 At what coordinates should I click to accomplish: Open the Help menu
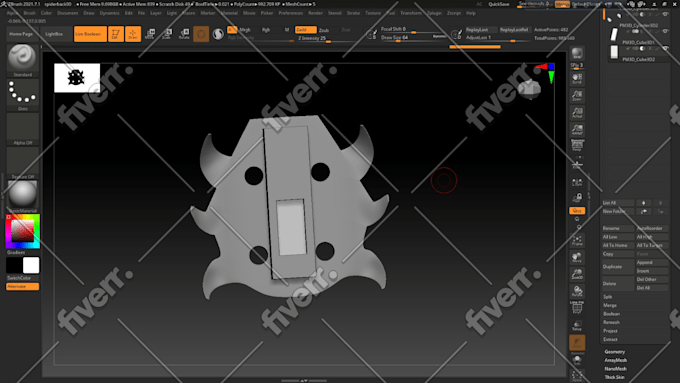point(471,13)
